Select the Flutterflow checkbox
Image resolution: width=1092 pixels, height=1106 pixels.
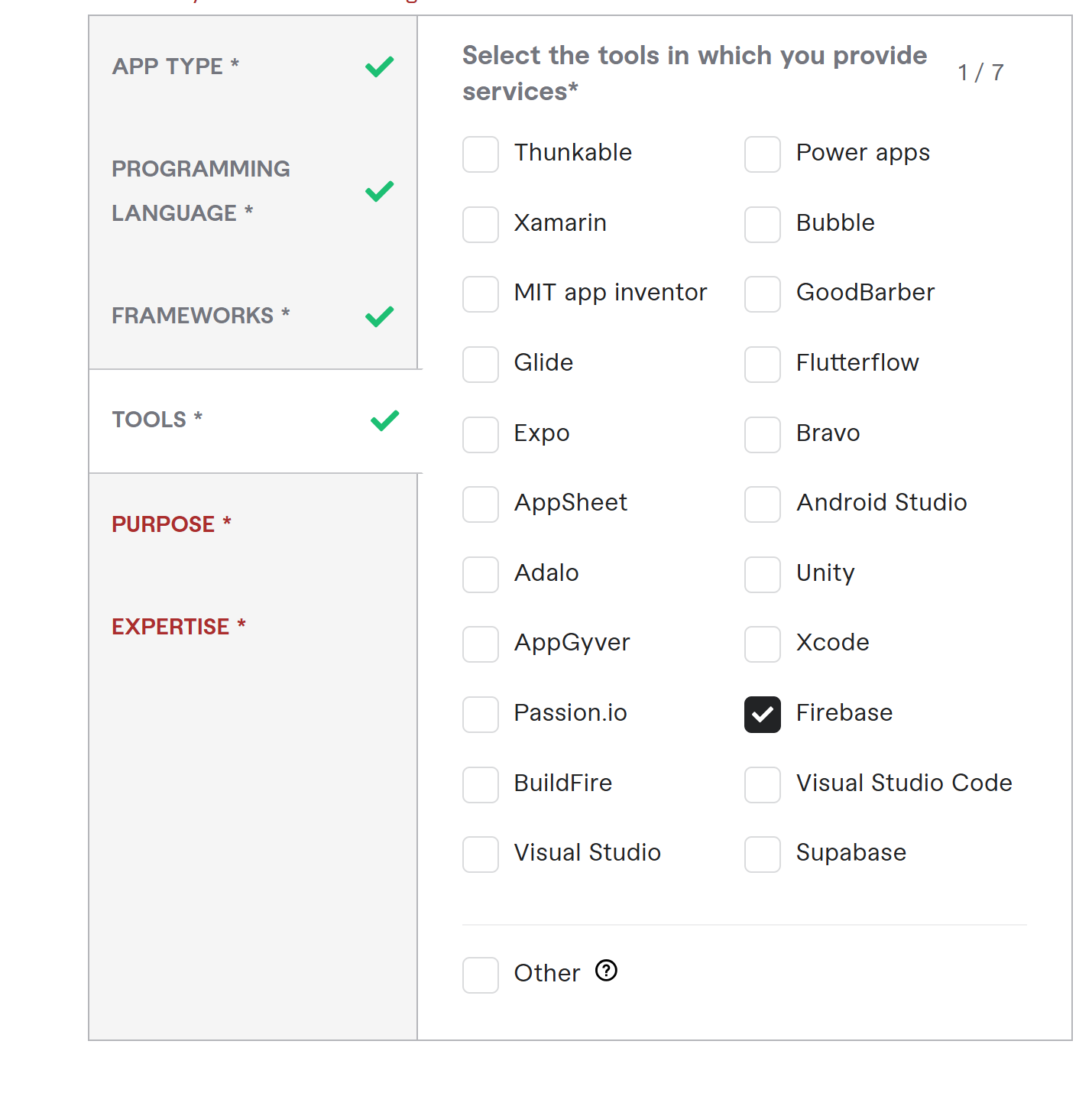[763, 365]
